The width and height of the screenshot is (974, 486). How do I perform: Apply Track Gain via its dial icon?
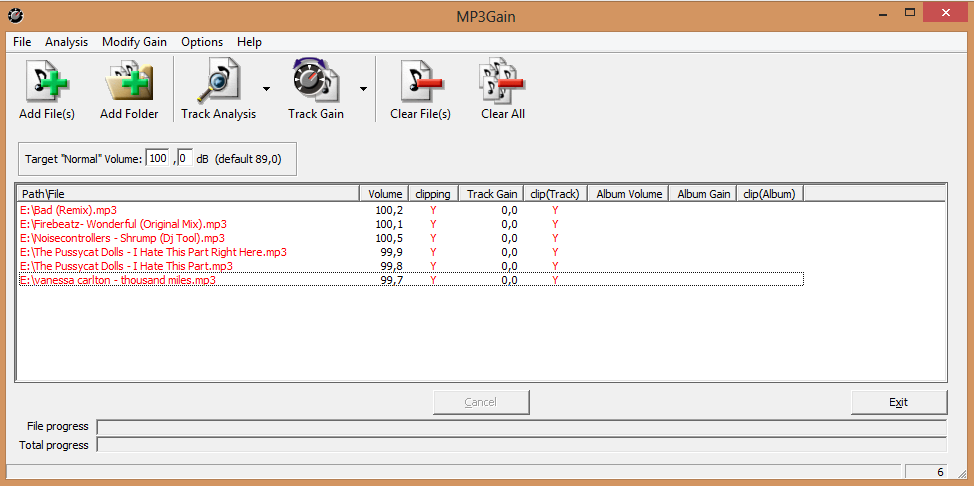pyautogui.click(x=316, y=80)
